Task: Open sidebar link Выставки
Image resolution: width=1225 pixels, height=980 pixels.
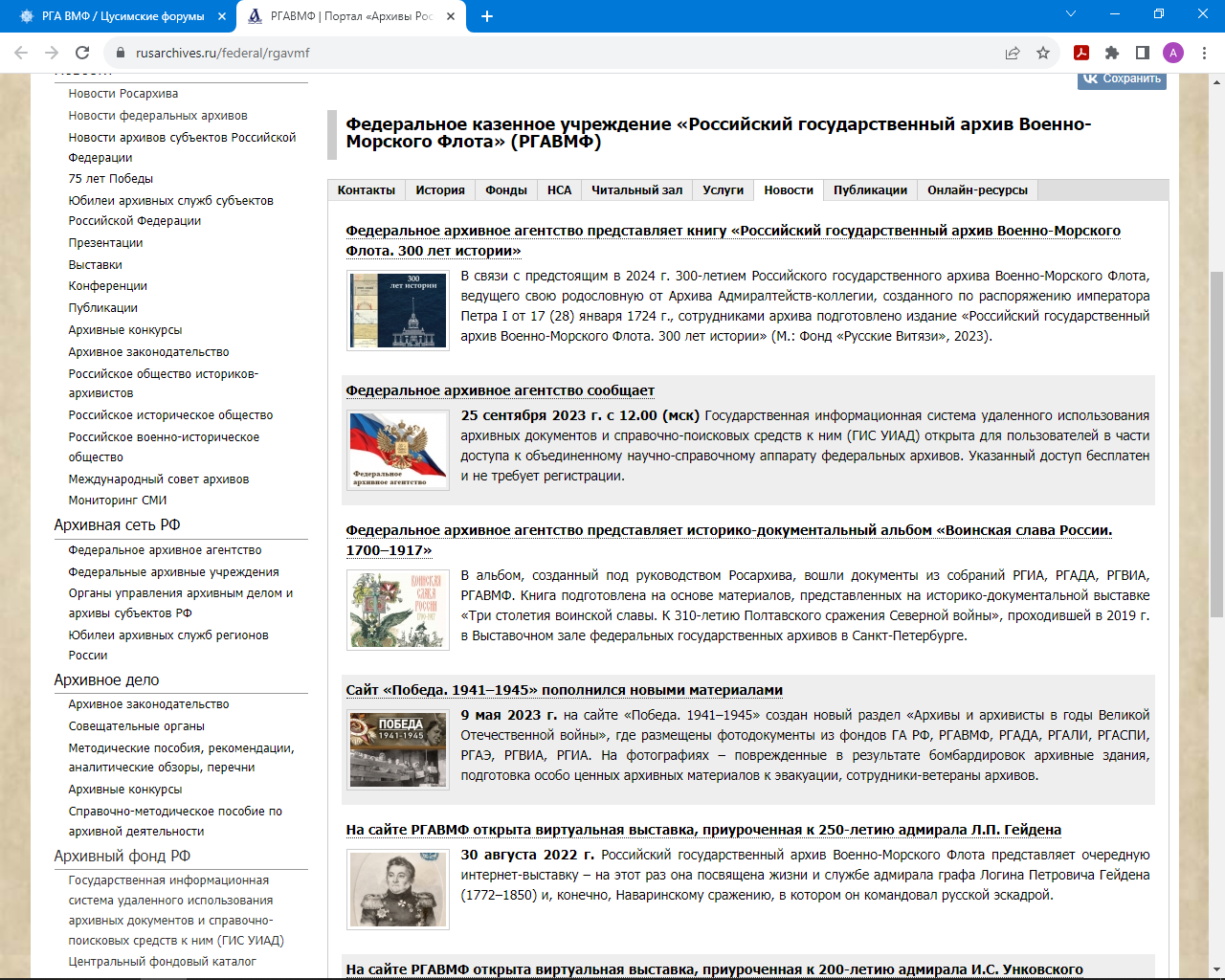Action: 96,265
